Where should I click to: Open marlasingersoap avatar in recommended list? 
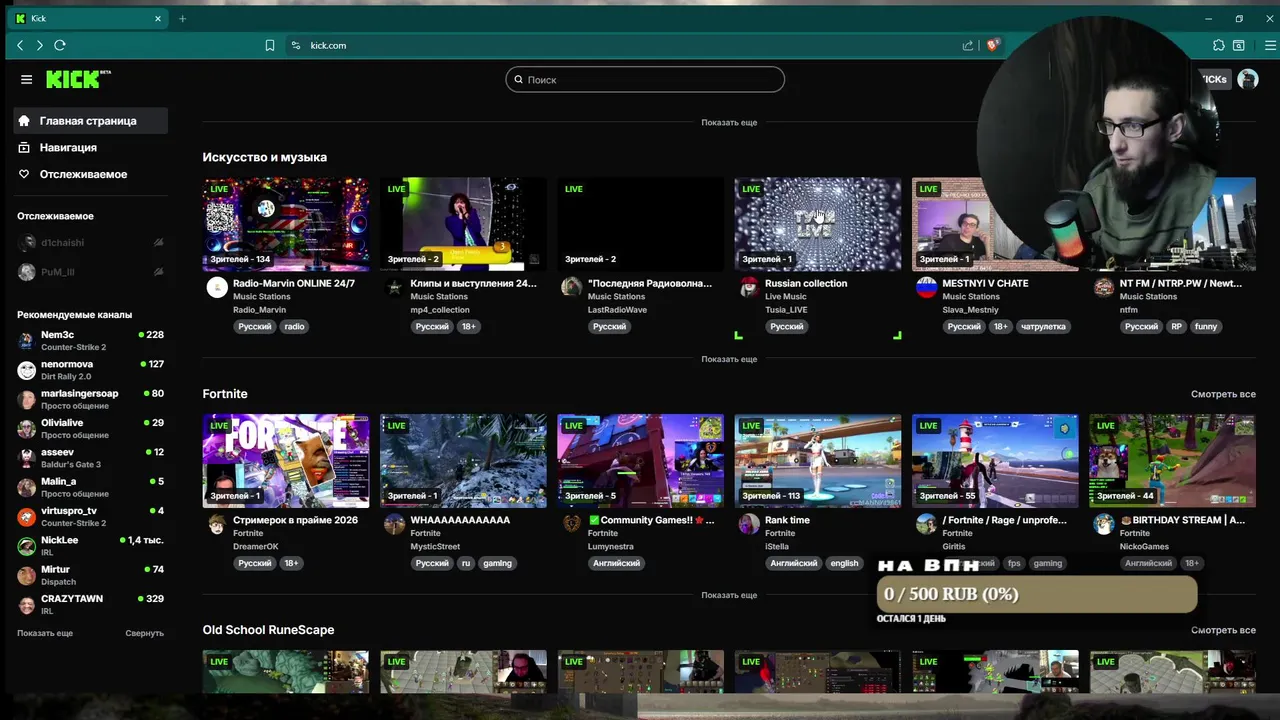pos(27,399)
